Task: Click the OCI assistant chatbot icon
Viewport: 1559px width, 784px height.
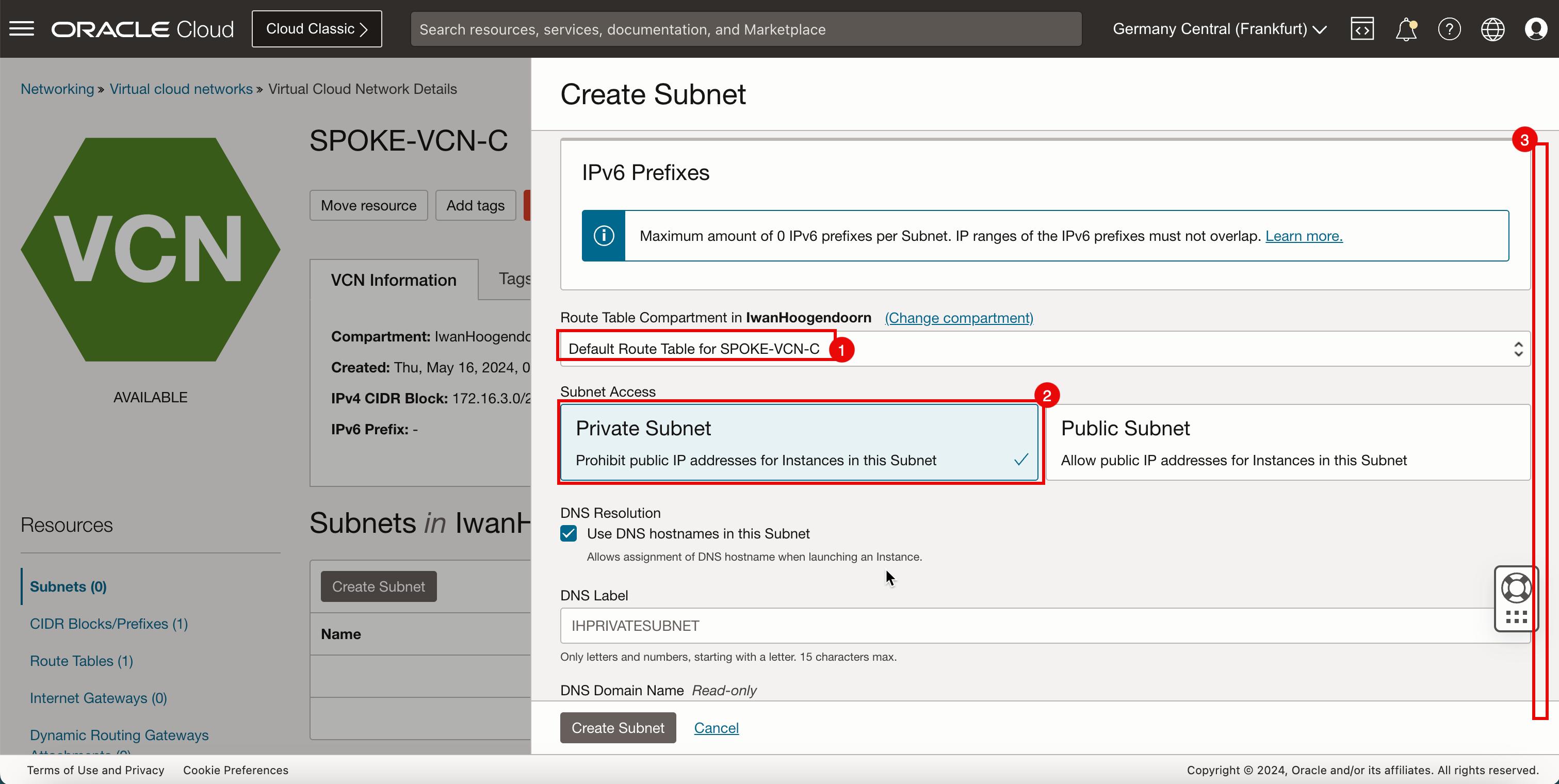Action: pos(1517,597)
